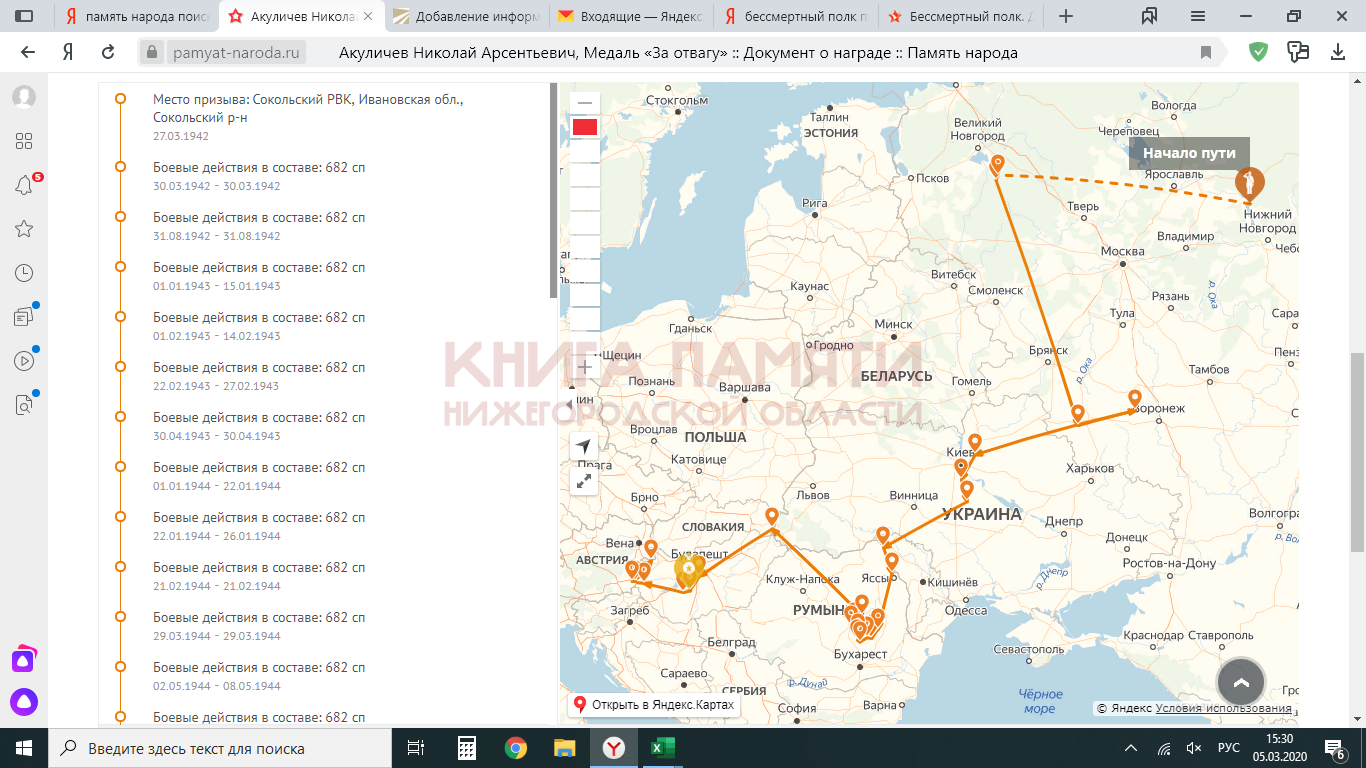This screenshot has height=768, width=1366.
Task: Open the notifications bell in sidebar
Action: point(24,185)
